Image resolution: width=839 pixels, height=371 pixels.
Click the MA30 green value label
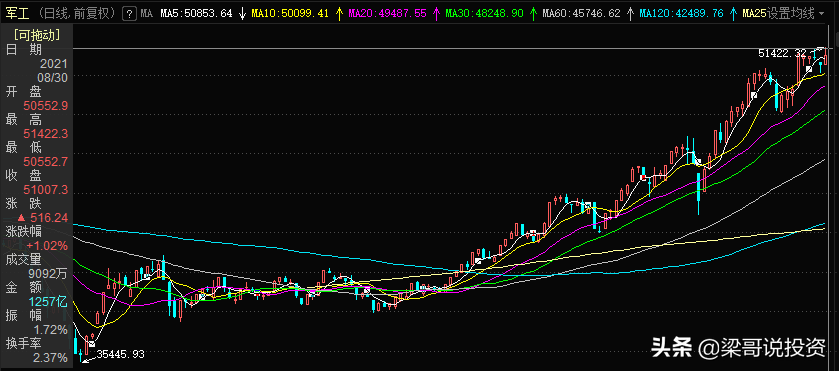coord(485,13)
